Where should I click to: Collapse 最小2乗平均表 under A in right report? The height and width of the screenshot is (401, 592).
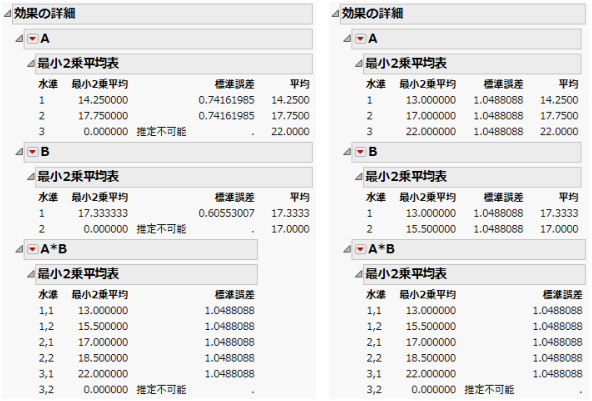click(359, 64)
